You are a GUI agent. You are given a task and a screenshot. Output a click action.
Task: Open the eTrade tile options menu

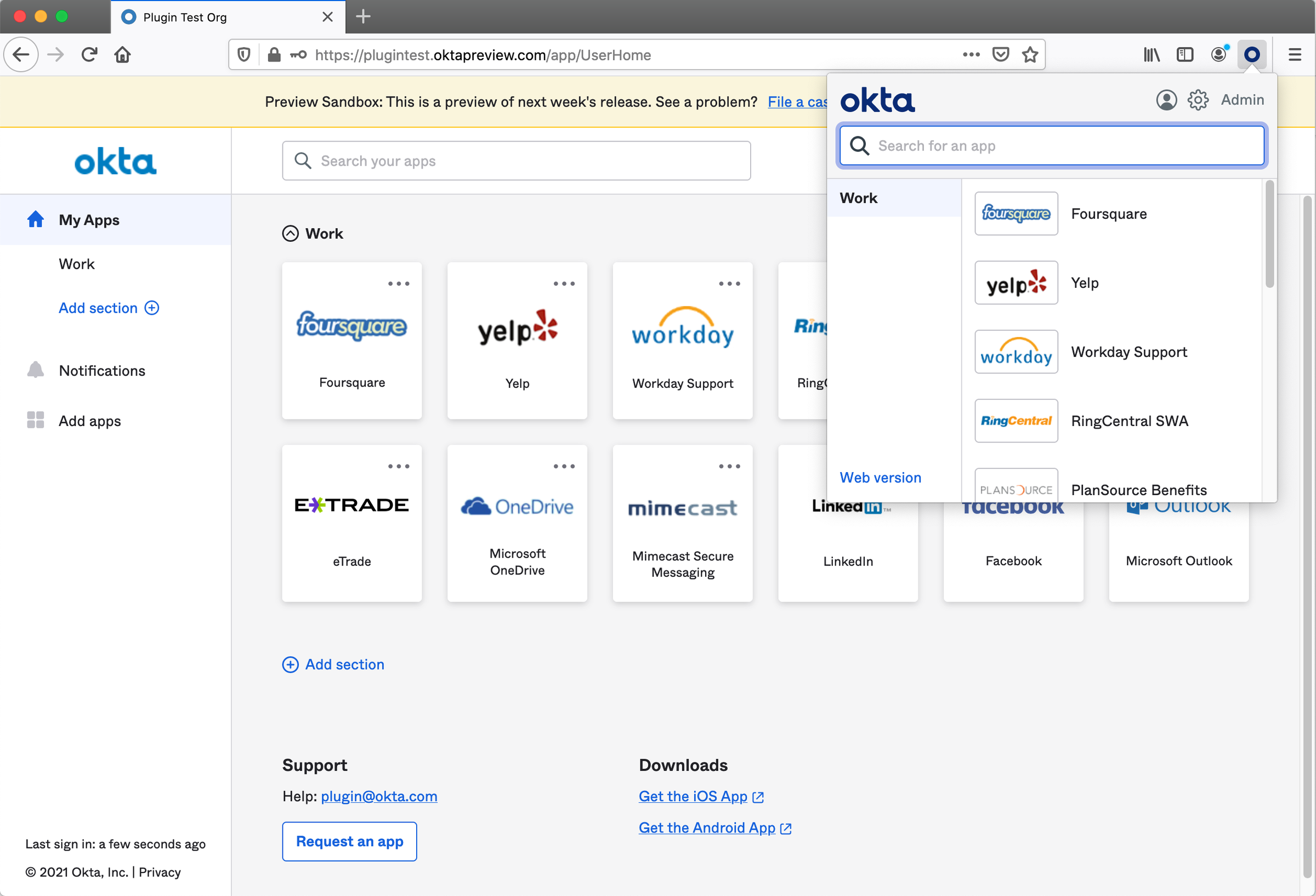pyautogui.click(x=399, y=466)
